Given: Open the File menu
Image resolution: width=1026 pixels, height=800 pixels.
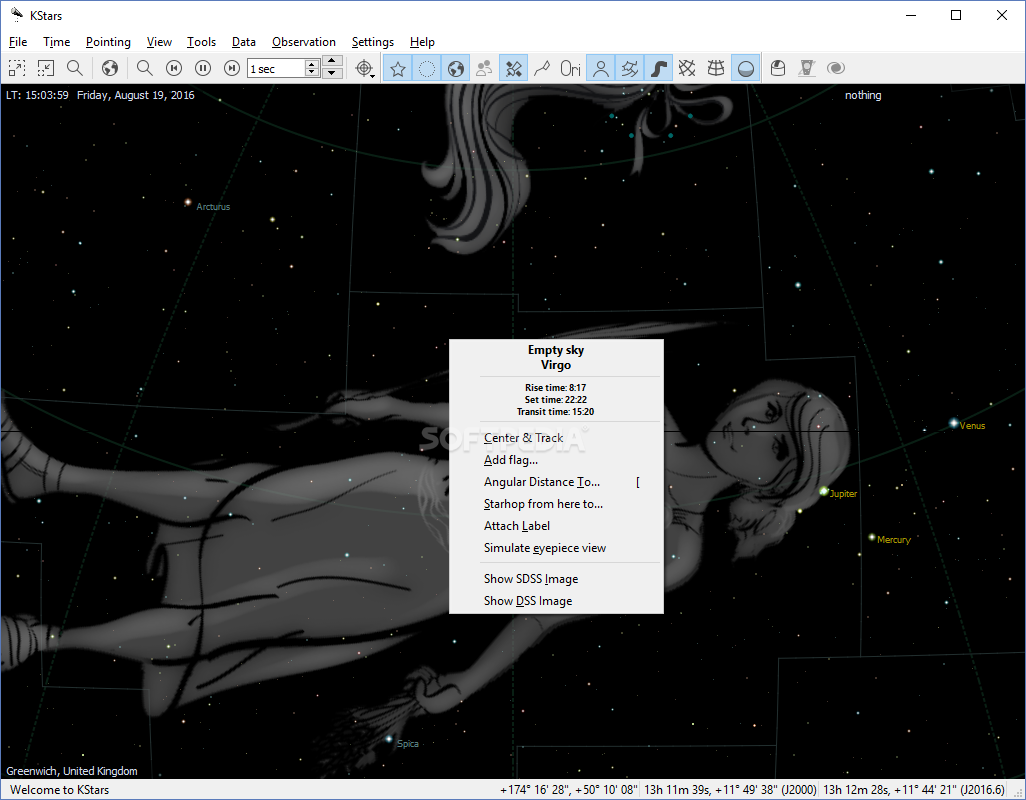Looking at the screenshot, I should (18, 42).
